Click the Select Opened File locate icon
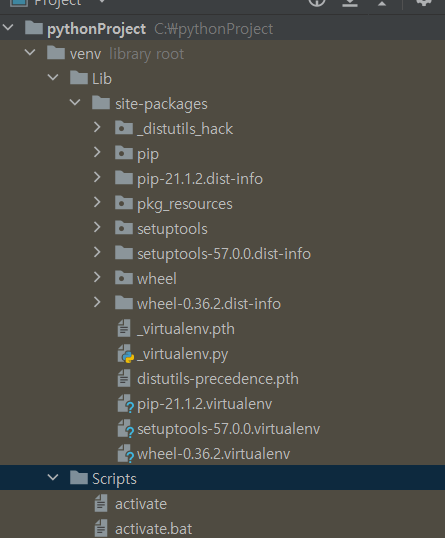This screenshot has height=538, width=445. pos(317,2)
